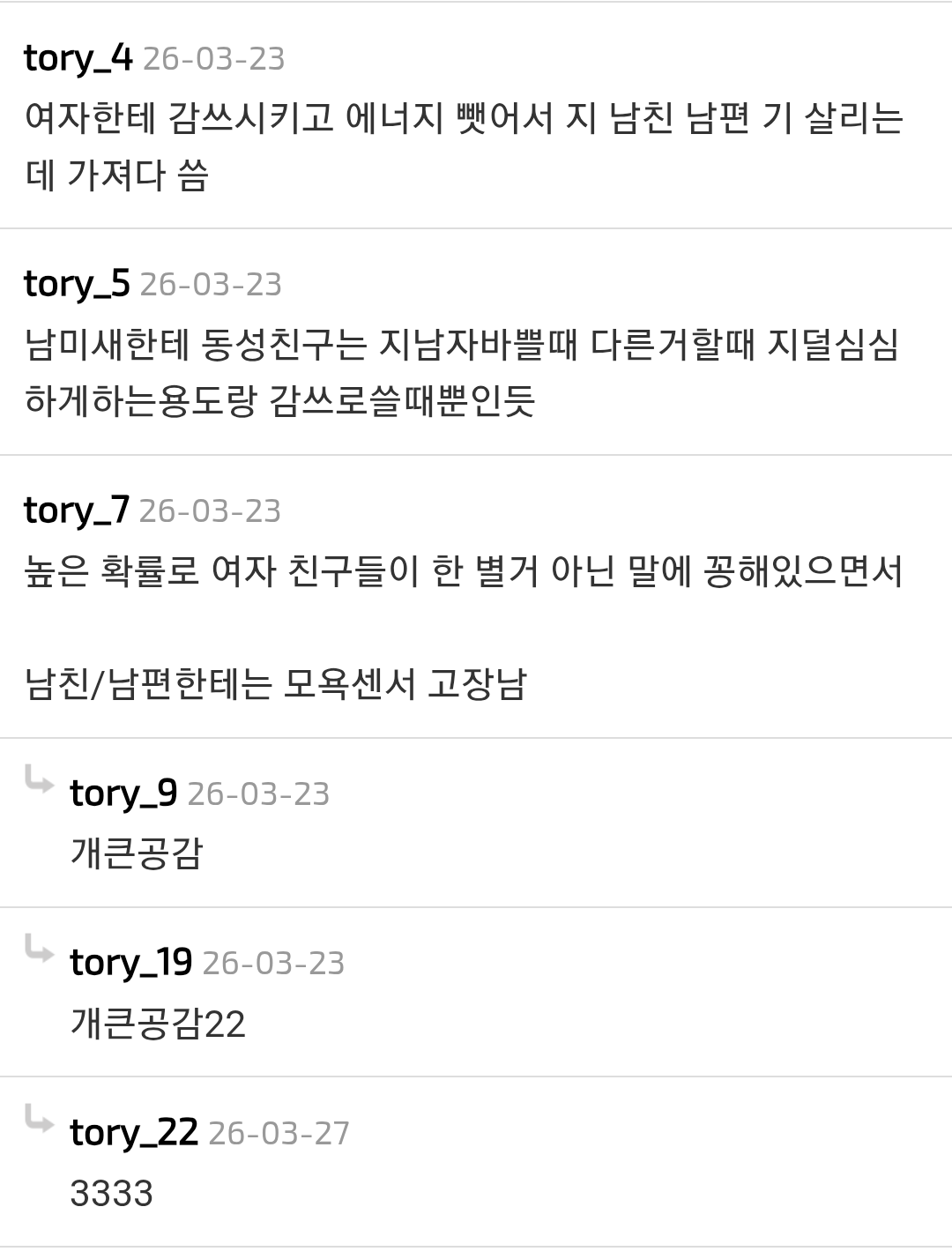This screenshot has width=952, height=1259.
Task: Open the tory_19 username
Action: [x=130, y=963]
